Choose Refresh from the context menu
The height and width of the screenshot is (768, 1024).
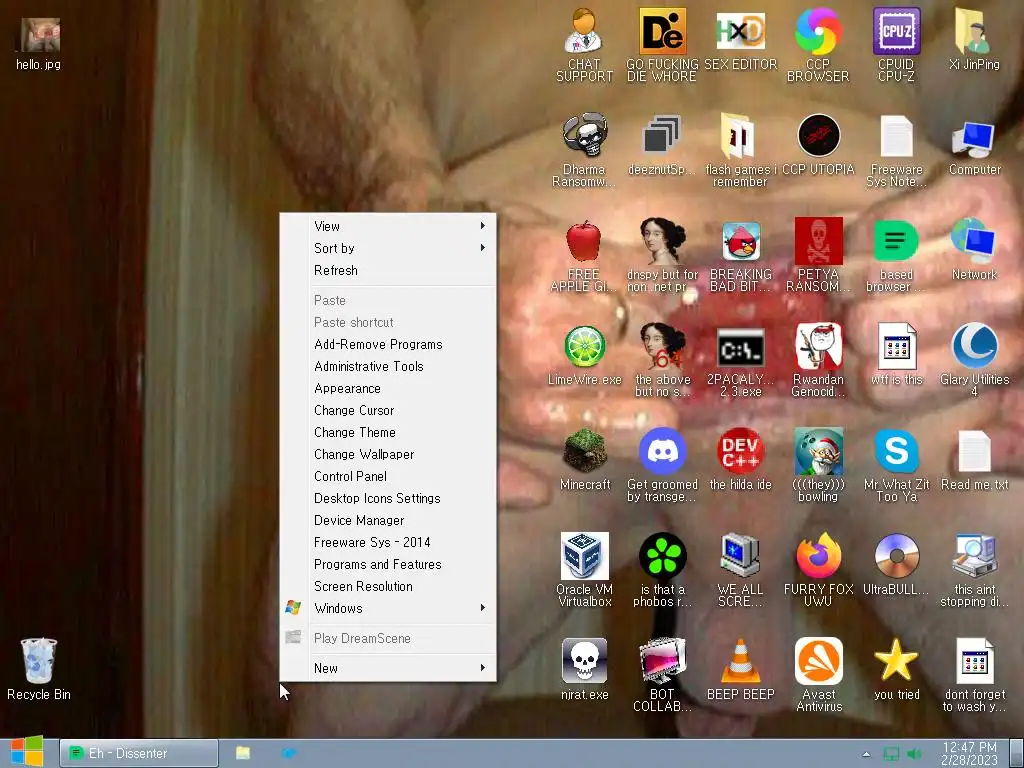[388, 270]
